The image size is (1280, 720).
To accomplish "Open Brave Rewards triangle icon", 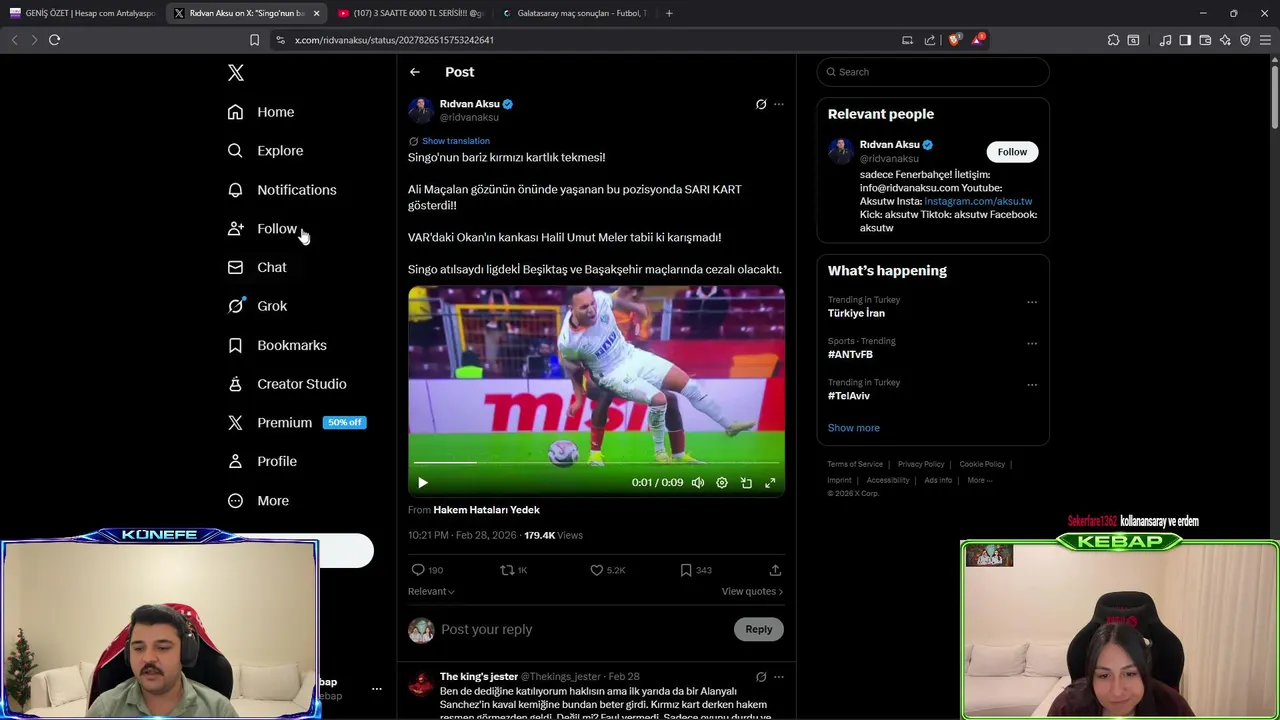I will coord(978,40).
